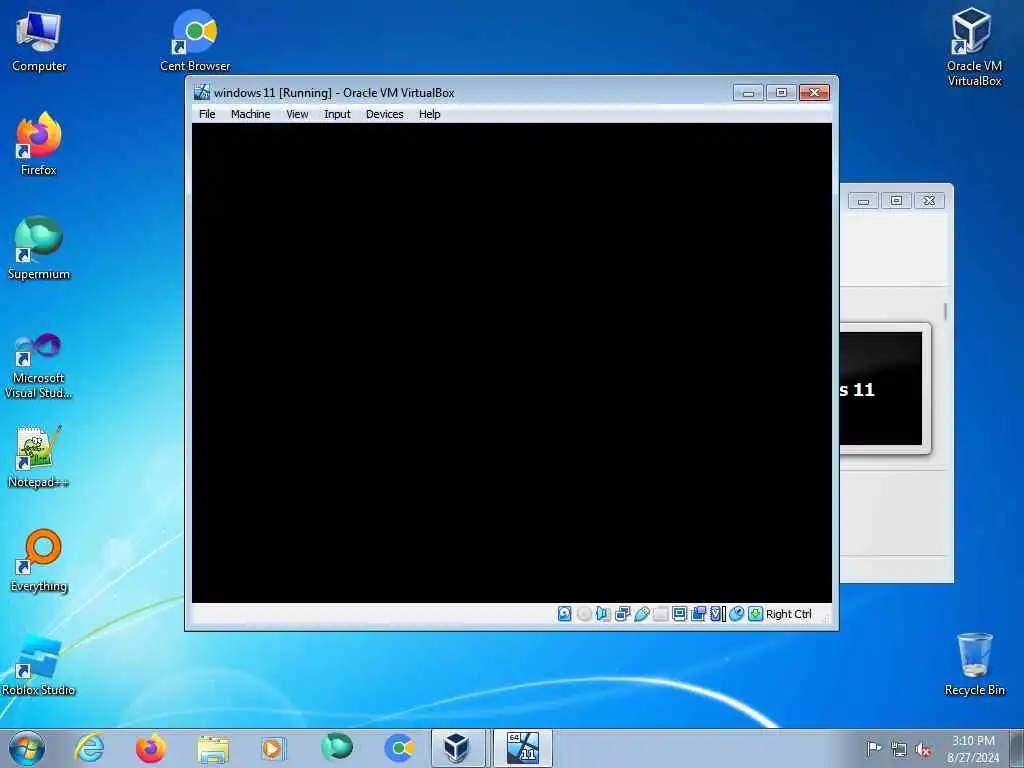The image size is (1024, 768).
Task: Select the Microsoft Visual Studio desktop shortcut
Action: tap(39, 366)
